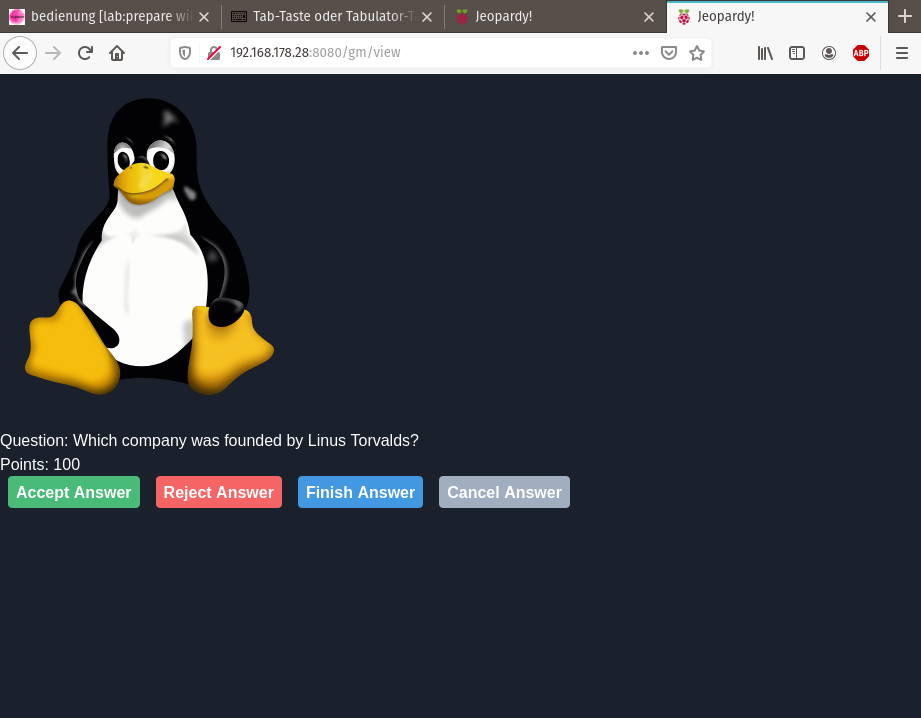This screenshot has height=718, width=921.
Task: Toggle the sidebar view icon
Action: (796, 53)
